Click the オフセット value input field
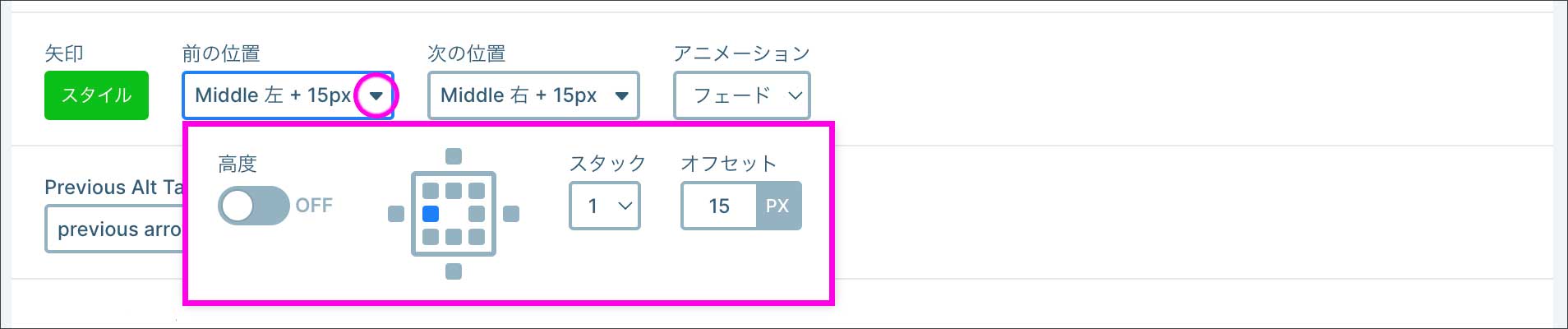Screen dimensions: 1568x329 pyautogui.click(x=719, y=206)
